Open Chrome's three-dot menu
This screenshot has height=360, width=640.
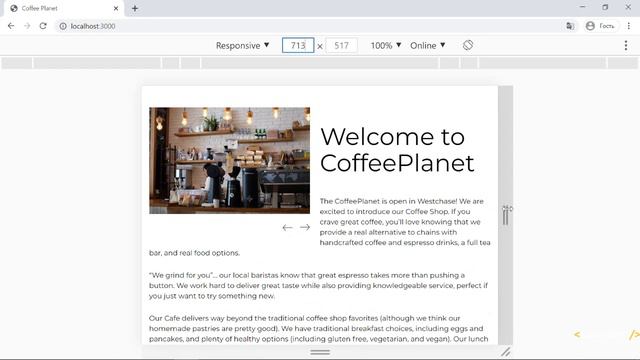tap(629, 26)
